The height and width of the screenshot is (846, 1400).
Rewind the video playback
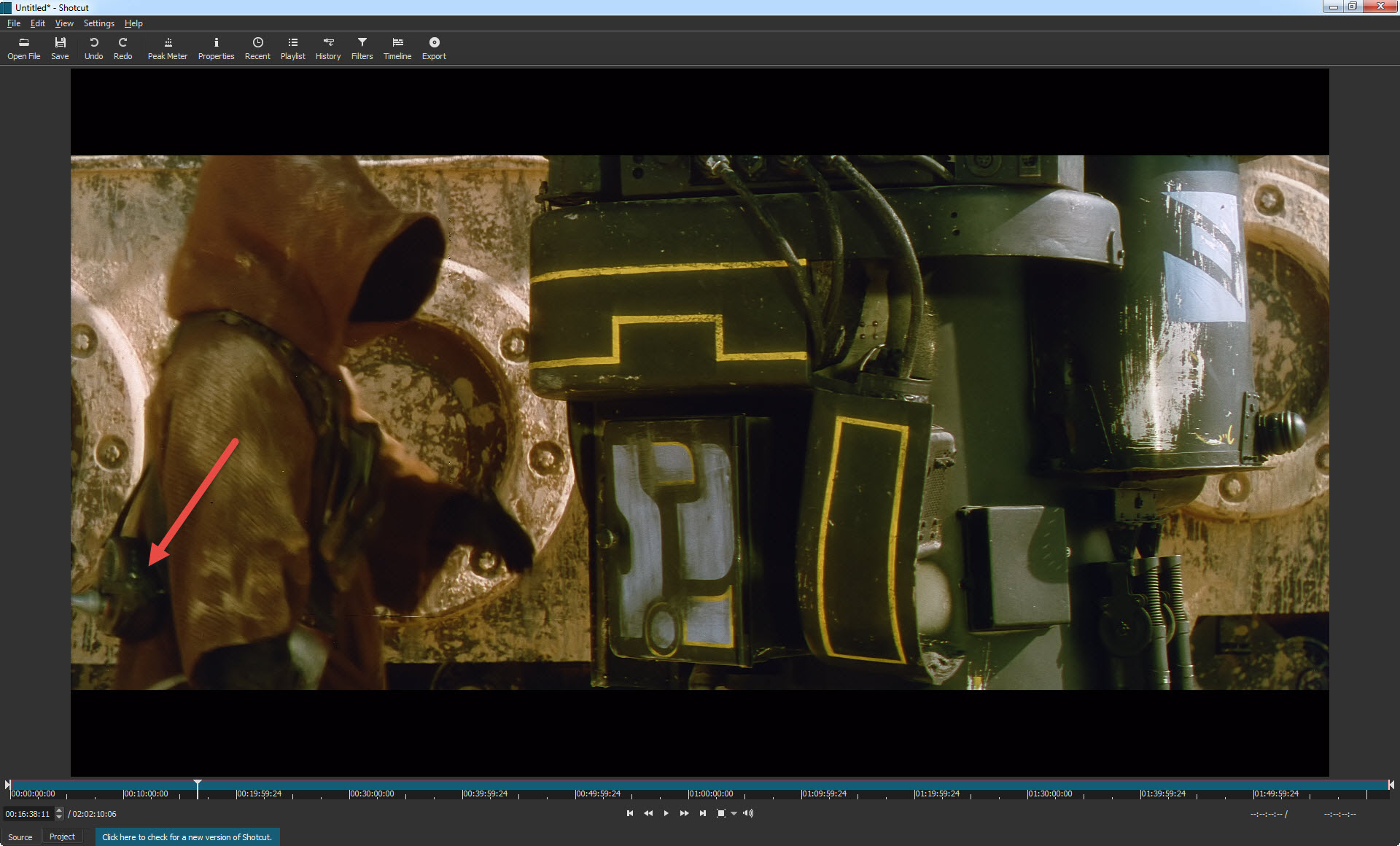pos(648,813)
